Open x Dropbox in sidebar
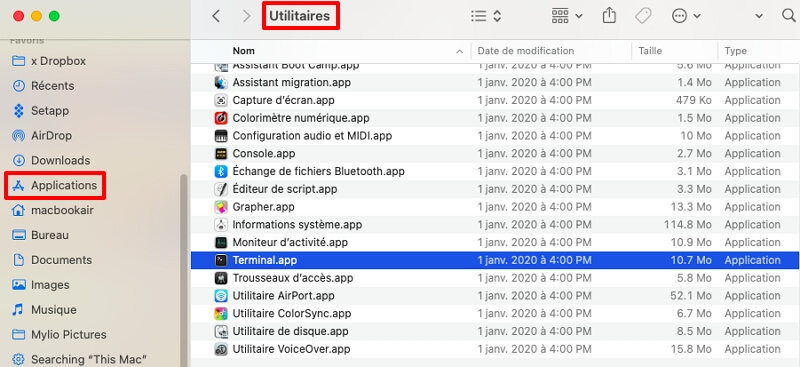Image resolution: width=800 pixels, height=367 pixels. (48, 61)
